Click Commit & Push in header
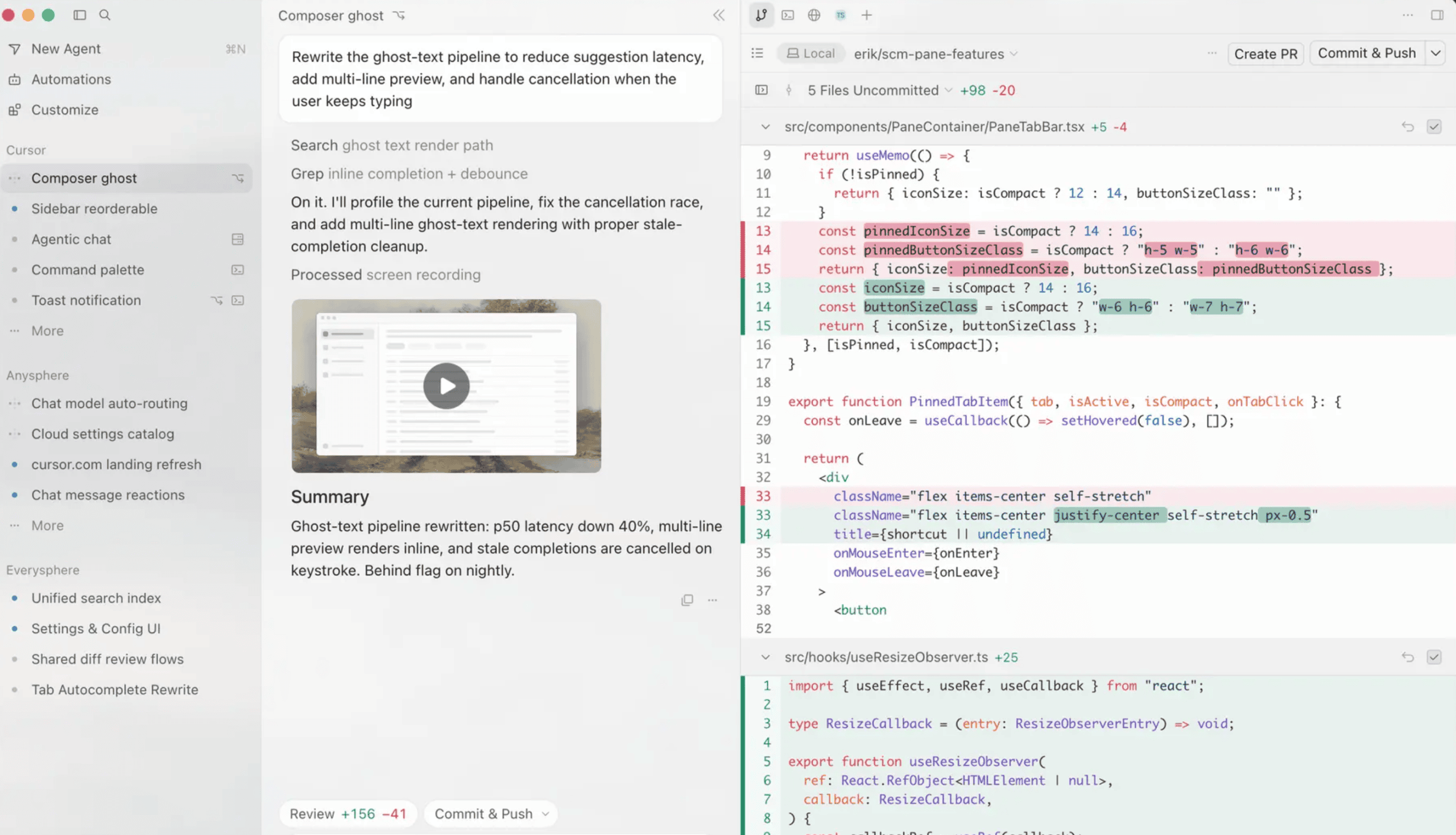 1367,53
